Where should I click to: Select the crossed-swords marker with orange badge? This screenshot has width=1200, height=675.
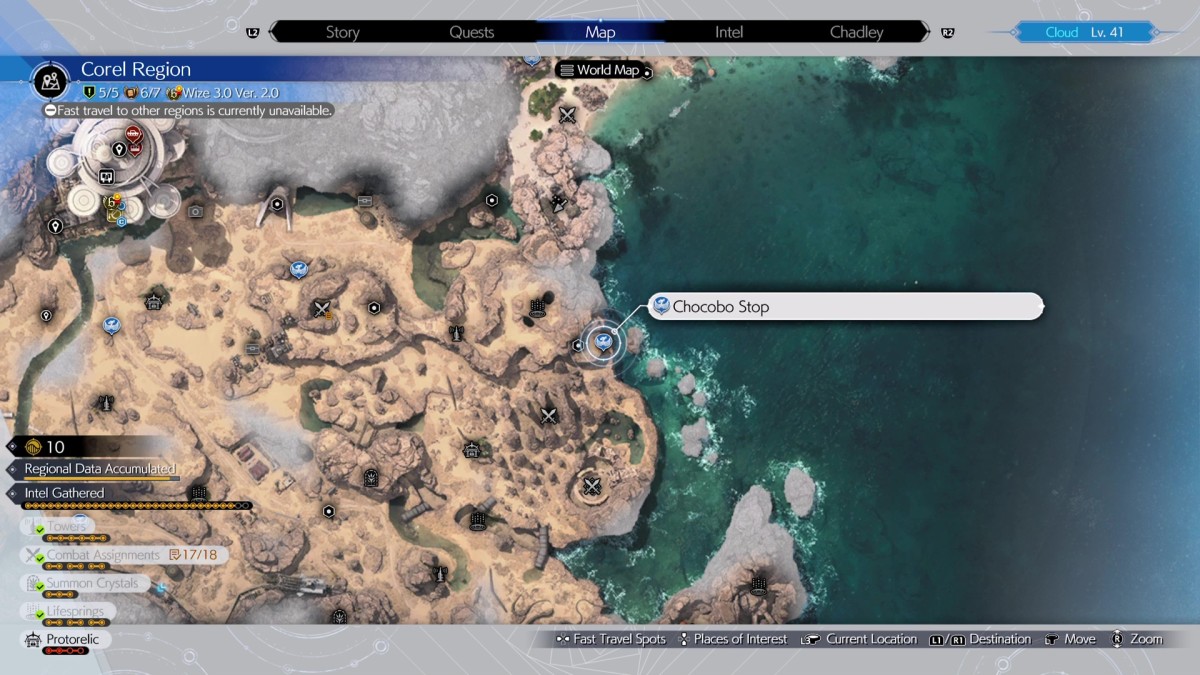322,309
